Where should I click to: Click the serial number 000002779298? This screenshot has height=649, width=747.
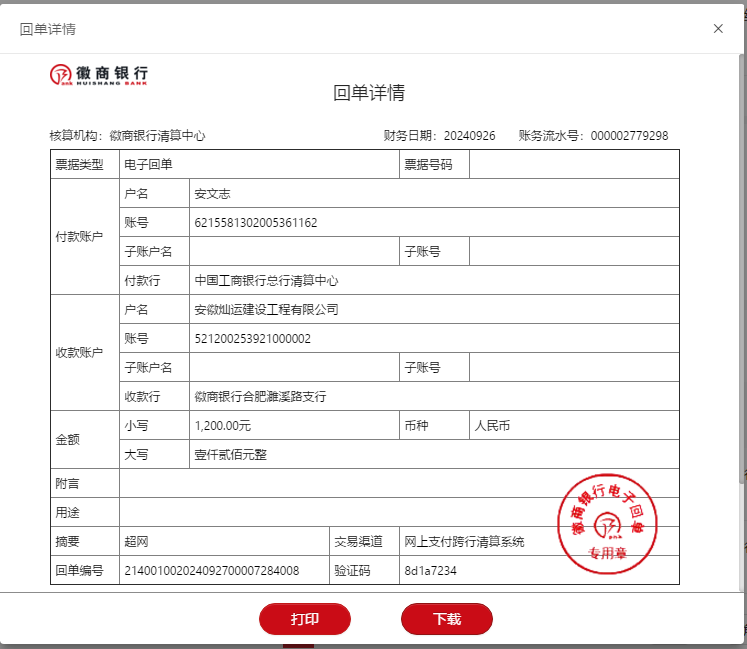(x=629, y=136)
